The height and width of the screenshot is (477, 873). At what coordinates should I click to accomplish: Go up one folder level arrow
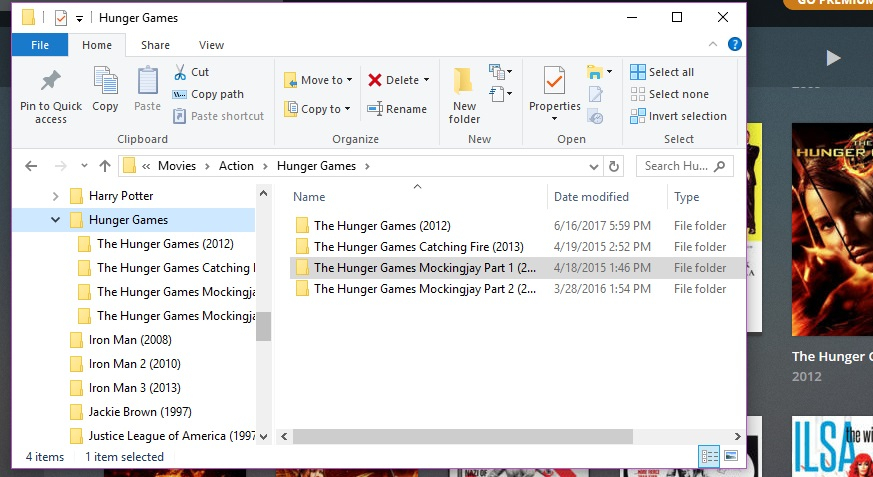[105, 166]
